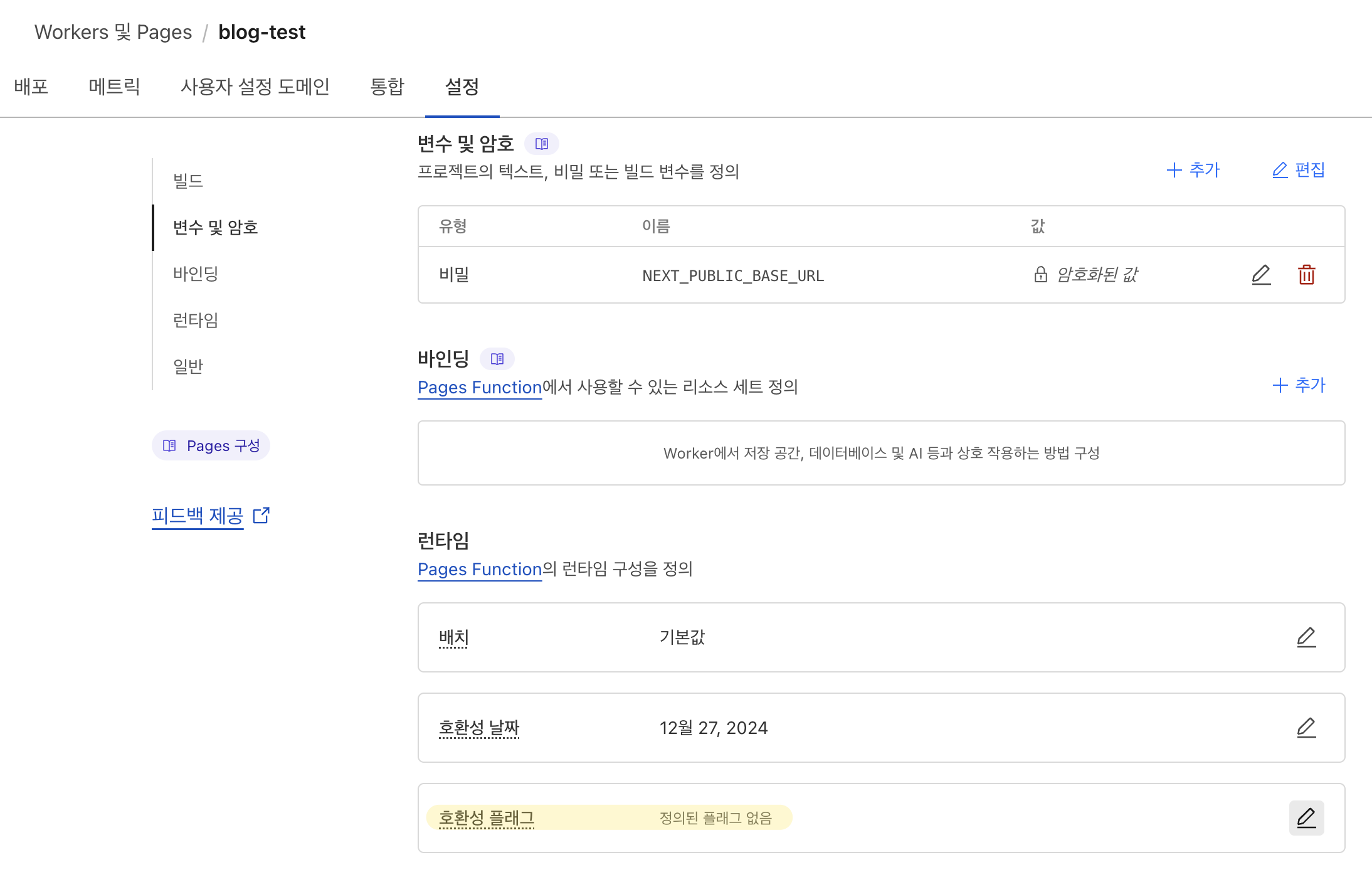Click the 배치 dotted label

pos(454,637)
